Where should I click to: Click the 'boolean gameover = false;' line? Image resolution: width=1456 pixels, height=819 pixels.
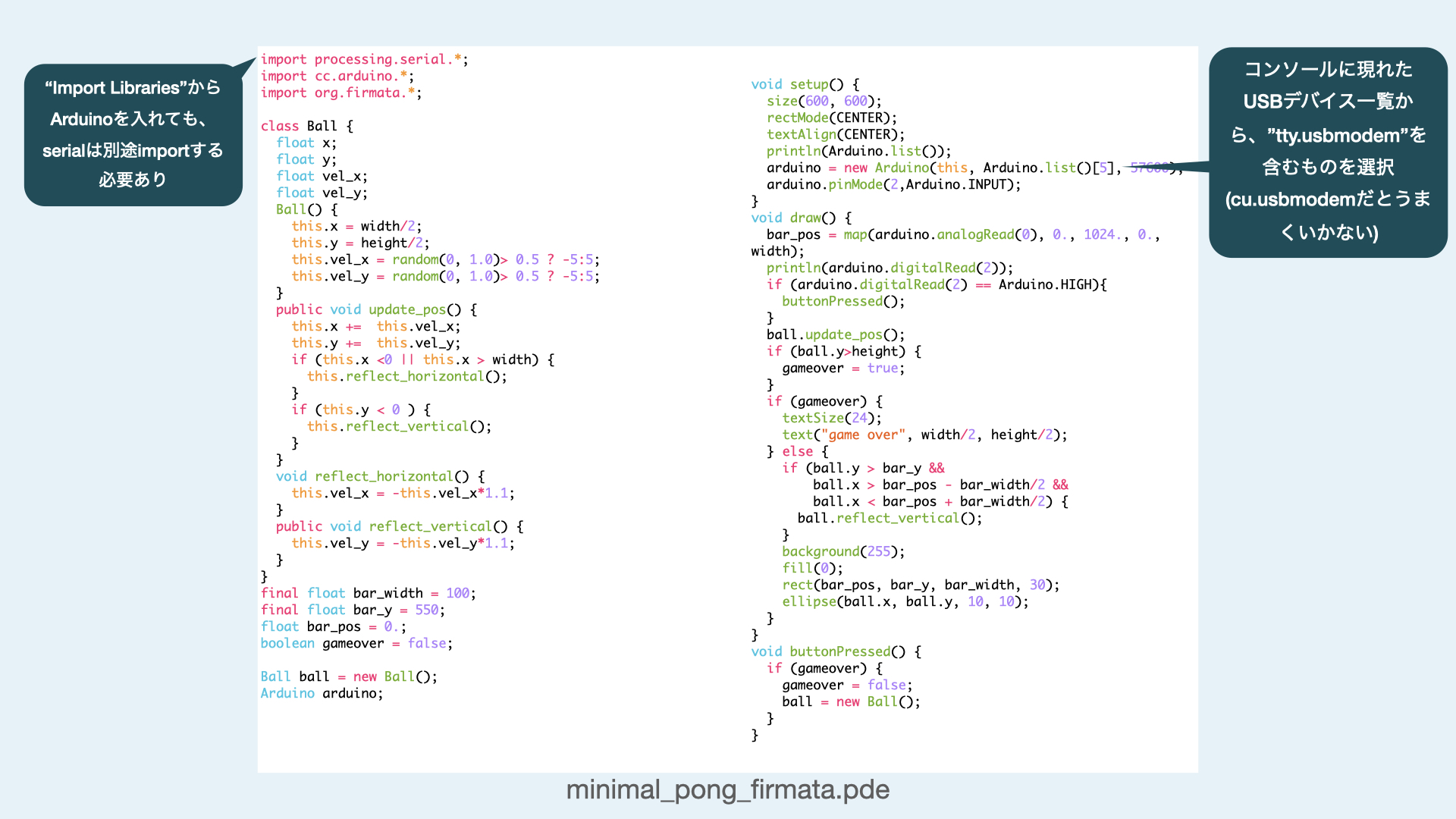356,643
